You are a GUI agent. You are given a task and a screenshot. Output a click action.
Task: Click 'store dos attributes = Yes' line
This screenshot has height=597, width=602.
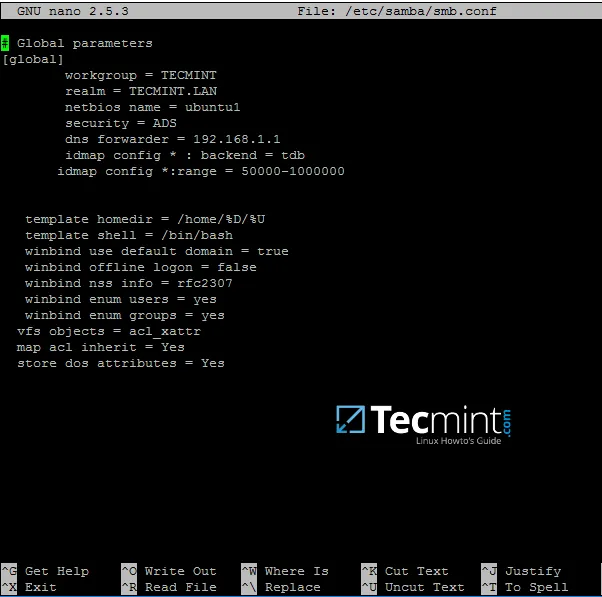(x=121, y=364)
